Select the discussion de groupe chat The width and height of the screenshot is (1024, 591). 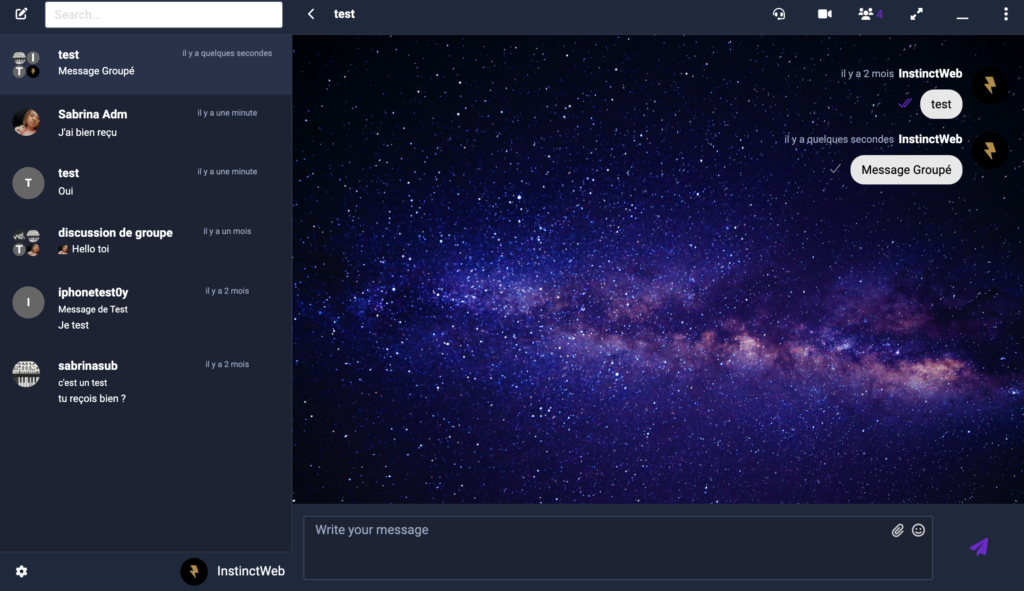tap(145, 241)
